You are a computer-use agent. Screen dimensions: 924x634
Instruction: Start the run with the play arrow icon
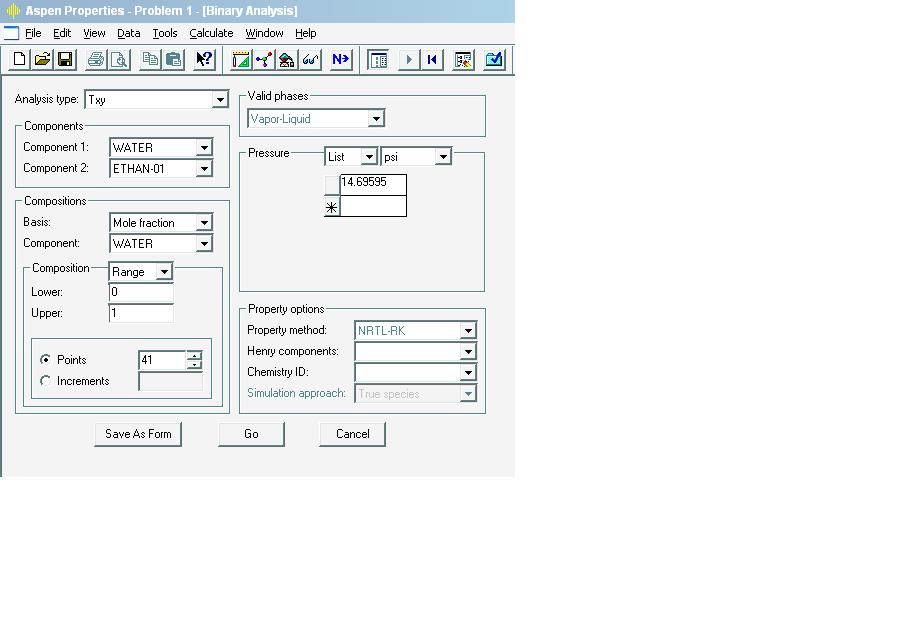408,59
